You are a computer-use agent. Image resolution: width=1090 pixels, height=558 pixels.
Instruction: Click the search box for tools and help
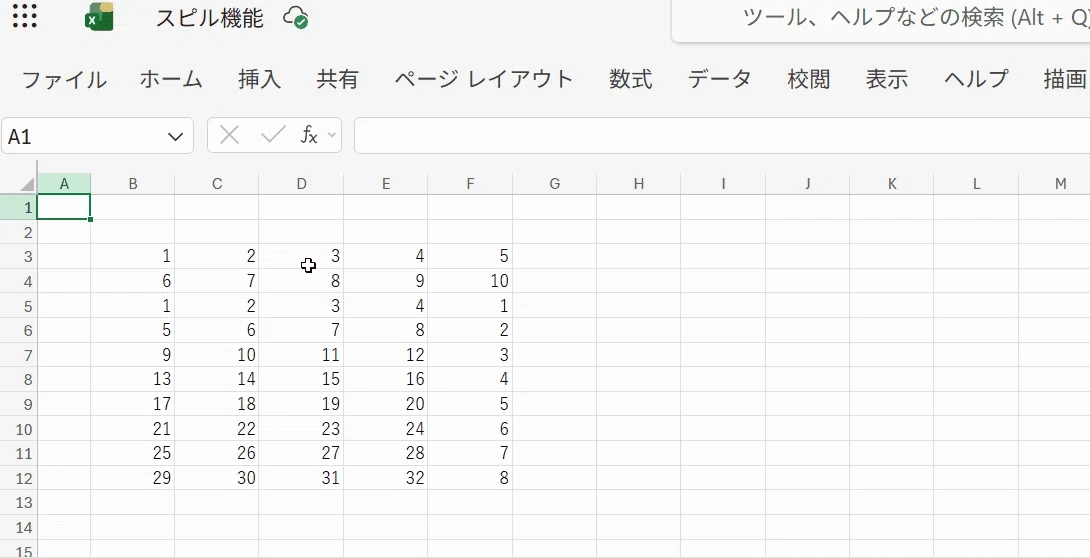point(881,19)
